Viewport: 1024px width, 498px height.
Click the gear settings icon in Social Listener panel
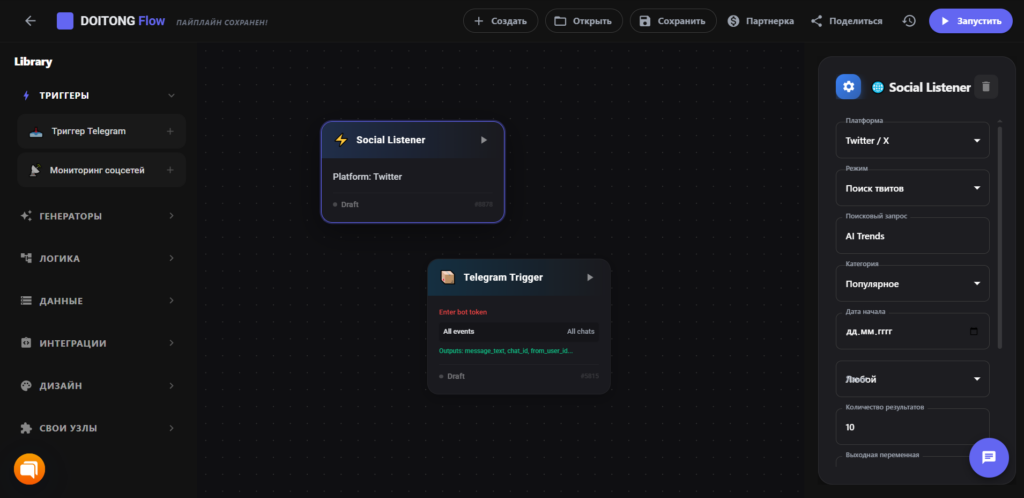(x=848, y=87)
